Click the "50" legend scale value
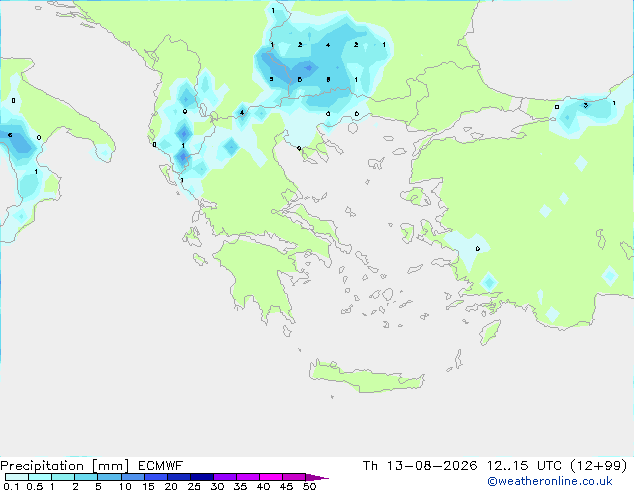The height and width of the screenshot is (490, 634). pos(309,486)
